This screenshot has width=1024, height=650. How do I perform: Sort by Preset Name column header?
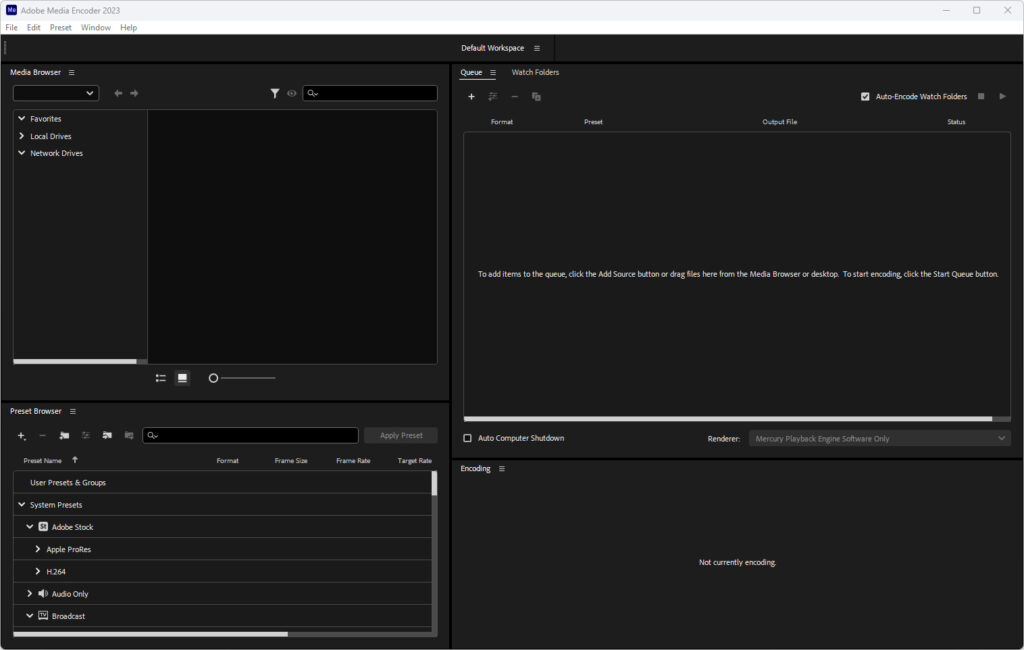[x=42, y=461]
